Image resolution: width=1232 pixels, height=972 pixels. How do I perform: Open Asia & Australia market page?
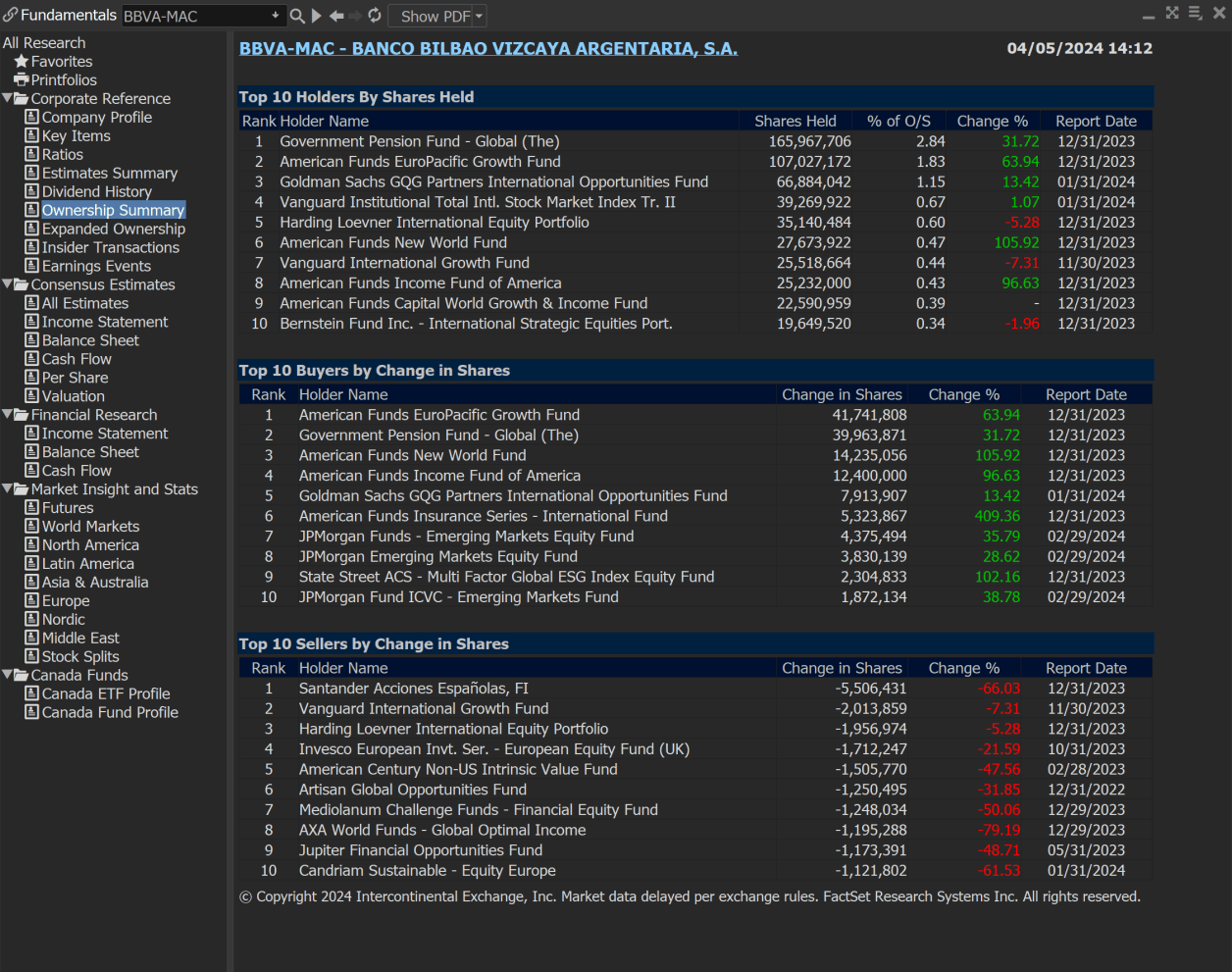click(x=95, y=584)
